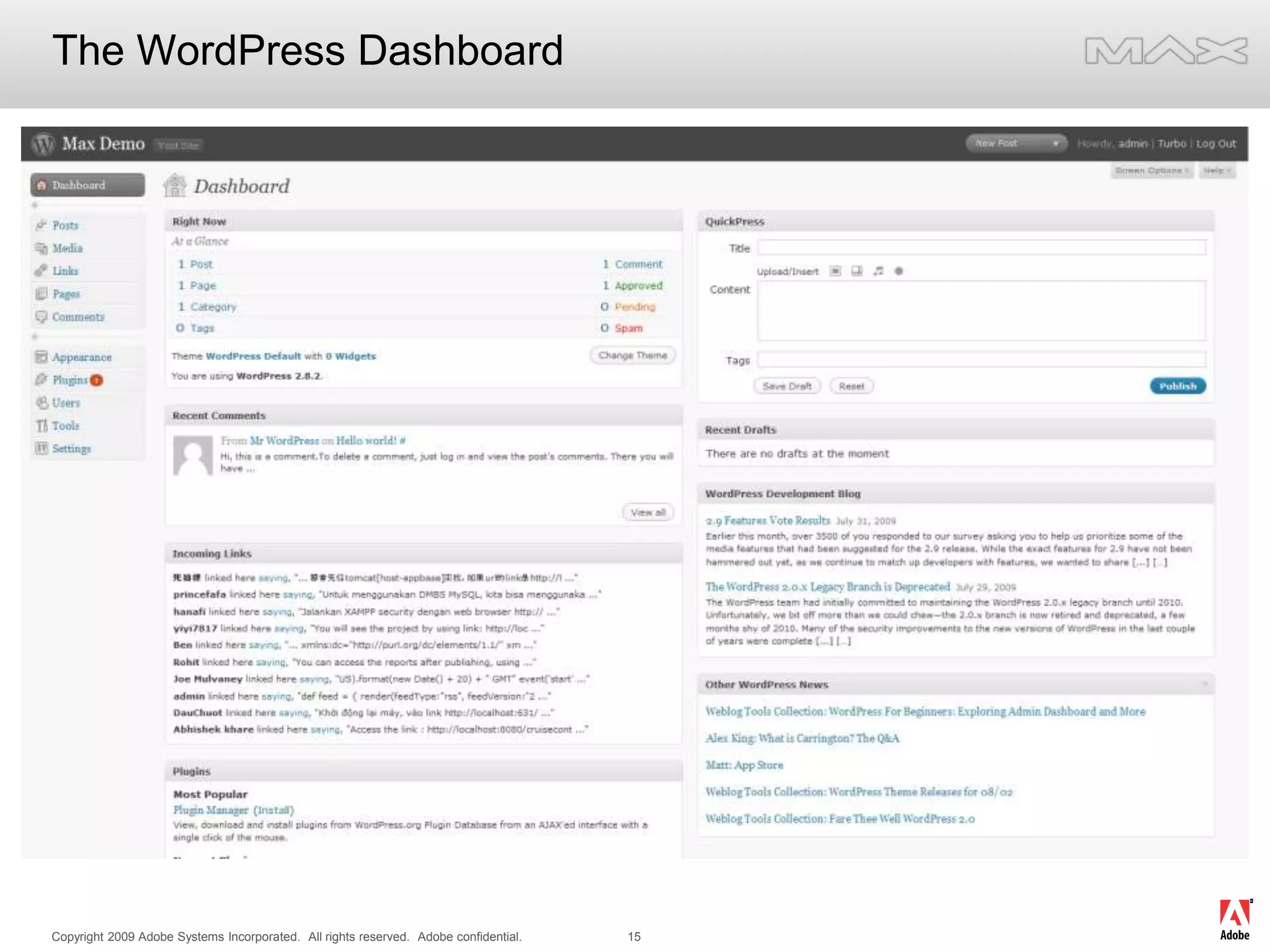Click the blue Publish button
This screenshot has width=1270, height=952.
(x=1178, y=386)
